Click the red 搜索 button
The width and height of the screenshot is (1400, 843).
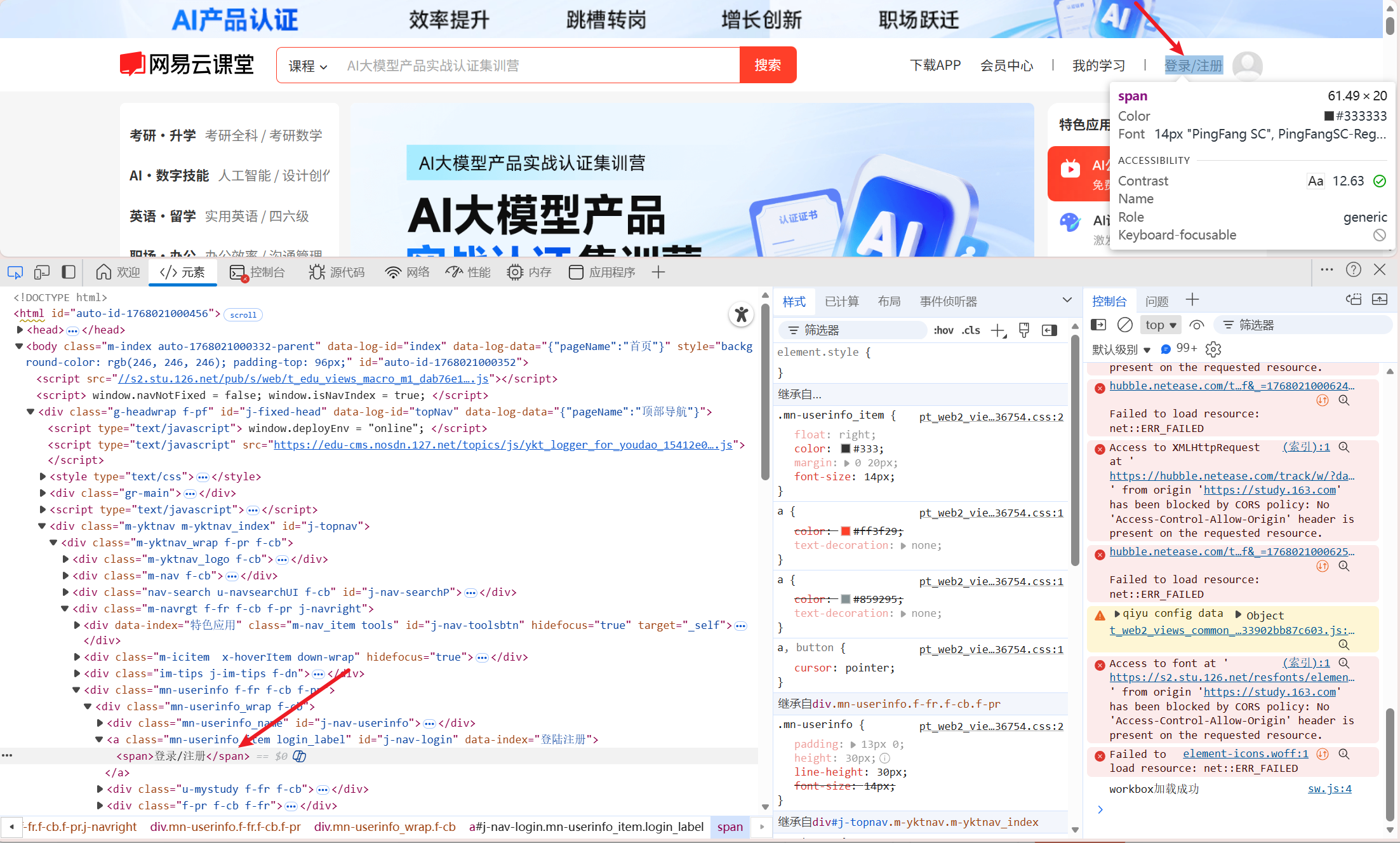pos(767,65)
